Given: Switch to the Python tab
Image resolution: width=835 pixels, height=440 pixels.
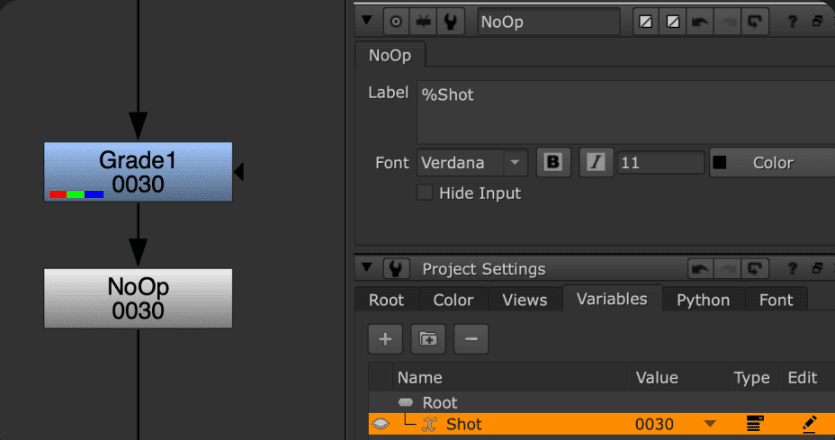Looking at the screenshot, I should (703, 300).
